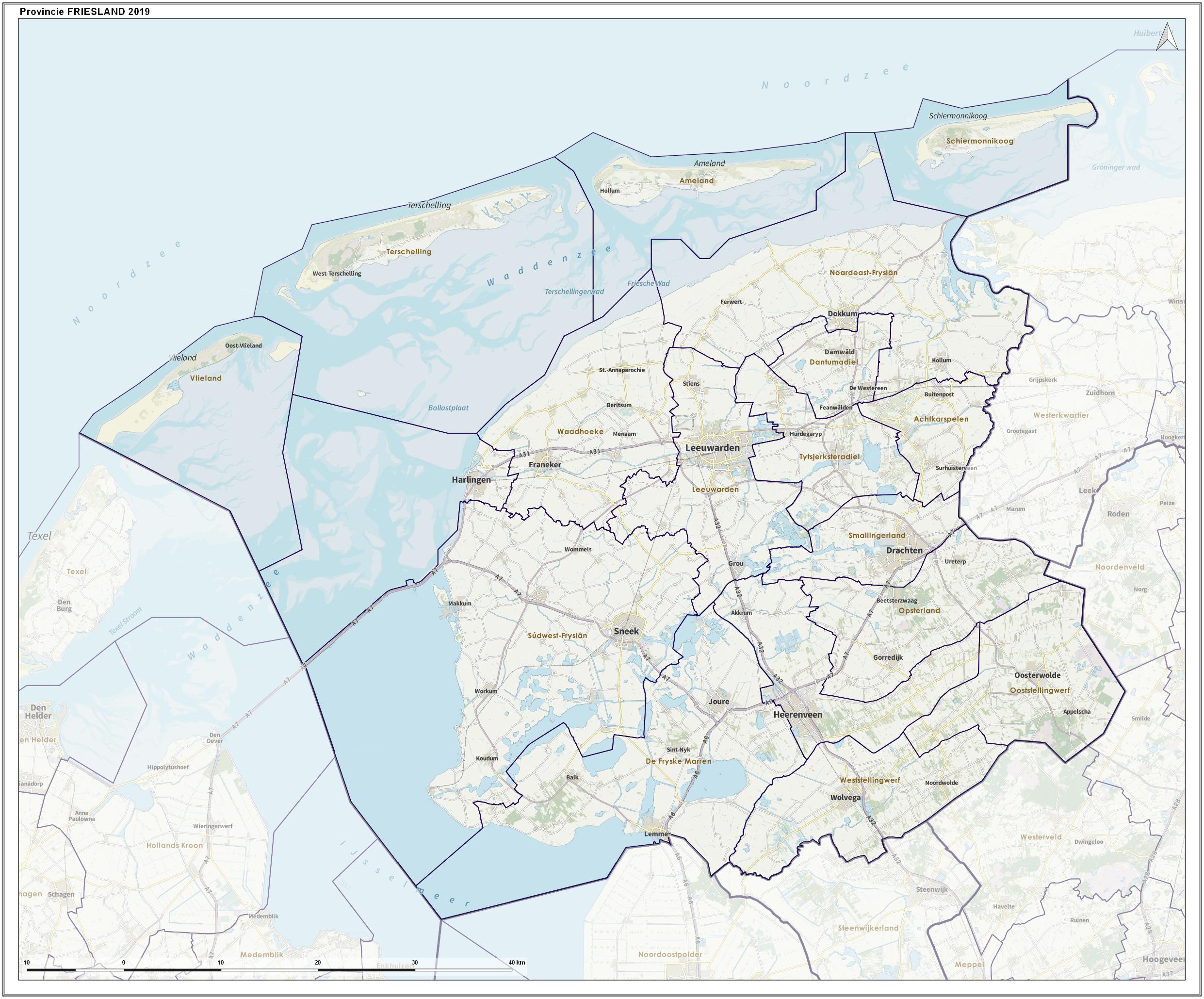This screenshot has width=1204, height=999.
Task: Click the north arrow compass icon
Action: (x=1166, y=38)
